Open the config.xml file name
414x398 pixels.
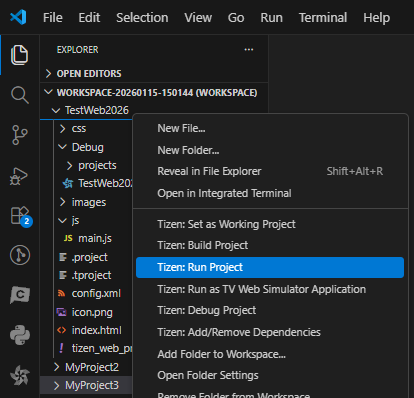pos(96,293)
